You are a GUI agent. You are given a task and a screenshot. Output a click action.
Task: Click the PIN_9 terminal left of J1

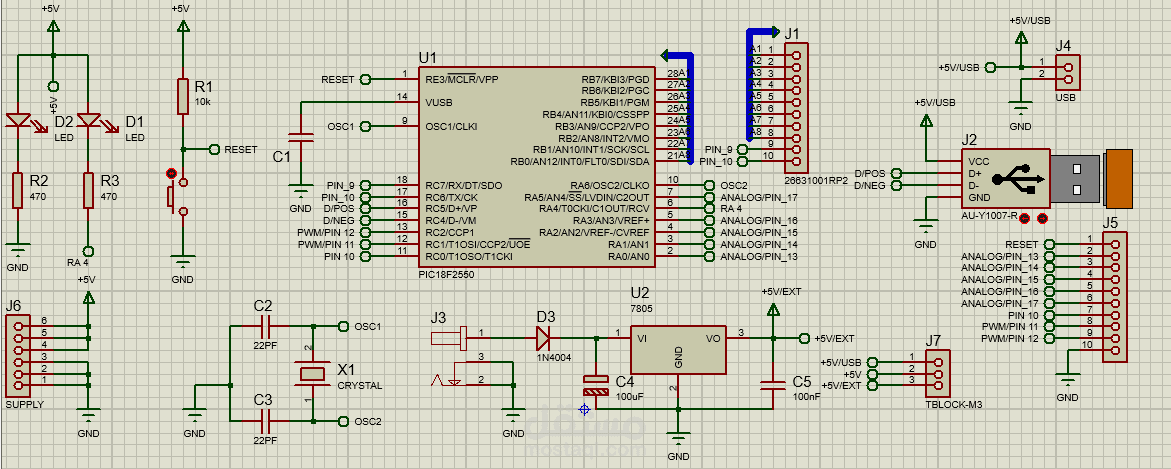(742, 149)
